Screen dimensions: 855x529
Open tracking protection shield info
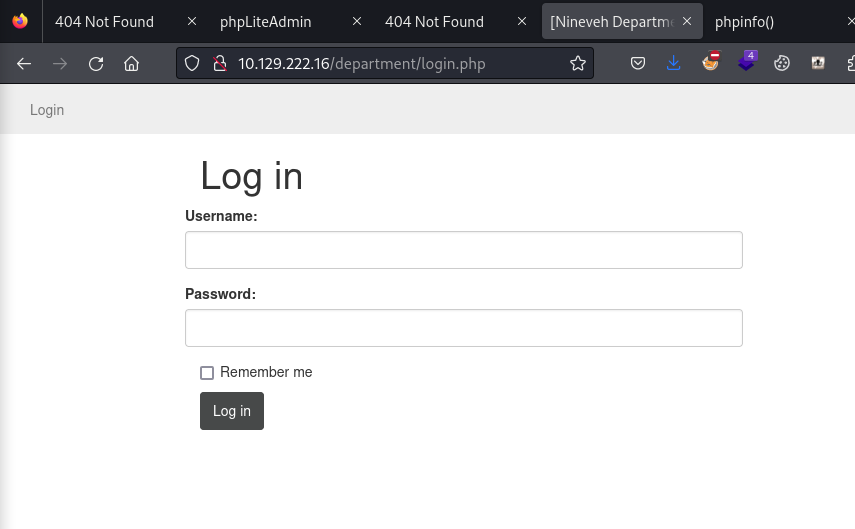192,63
